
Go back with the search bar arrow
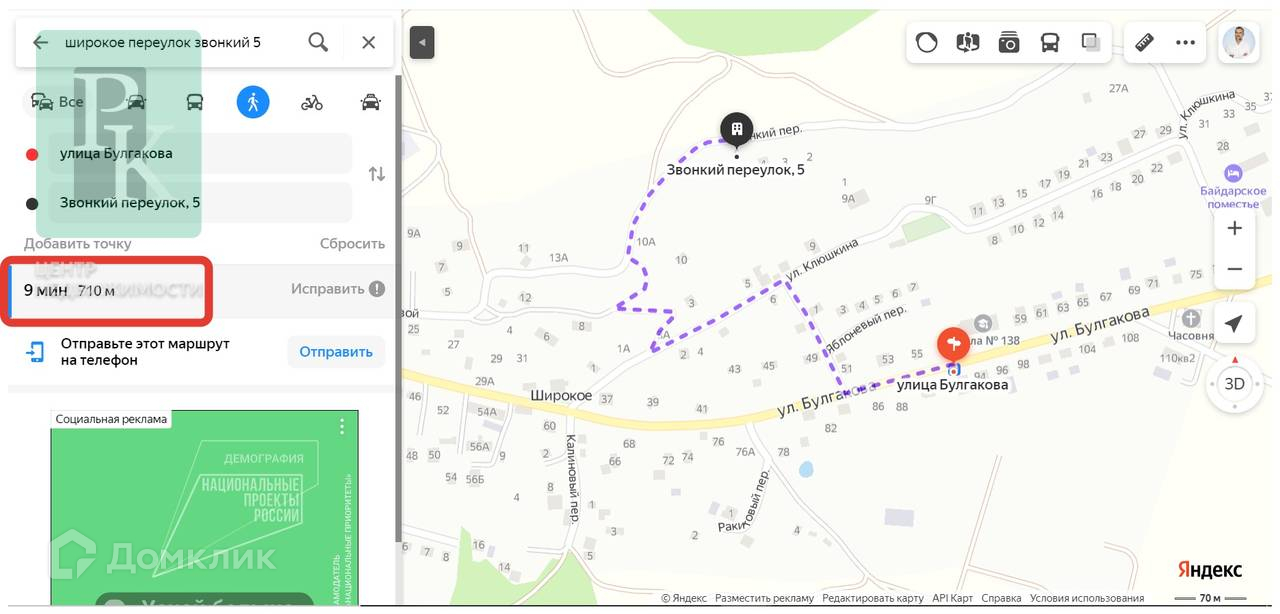[x=41, y=43]
